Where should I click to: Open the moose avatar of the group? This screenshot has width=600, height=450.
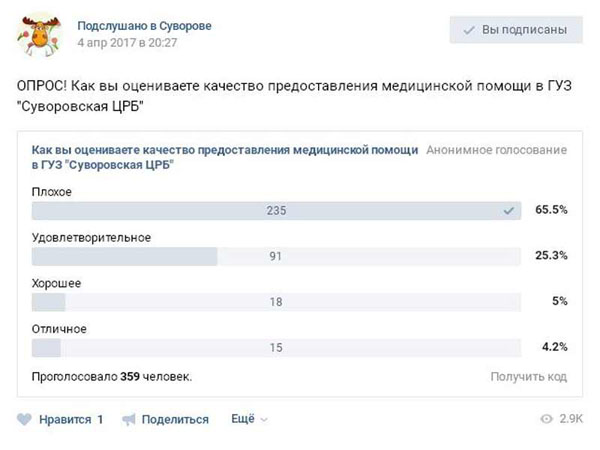35,33
